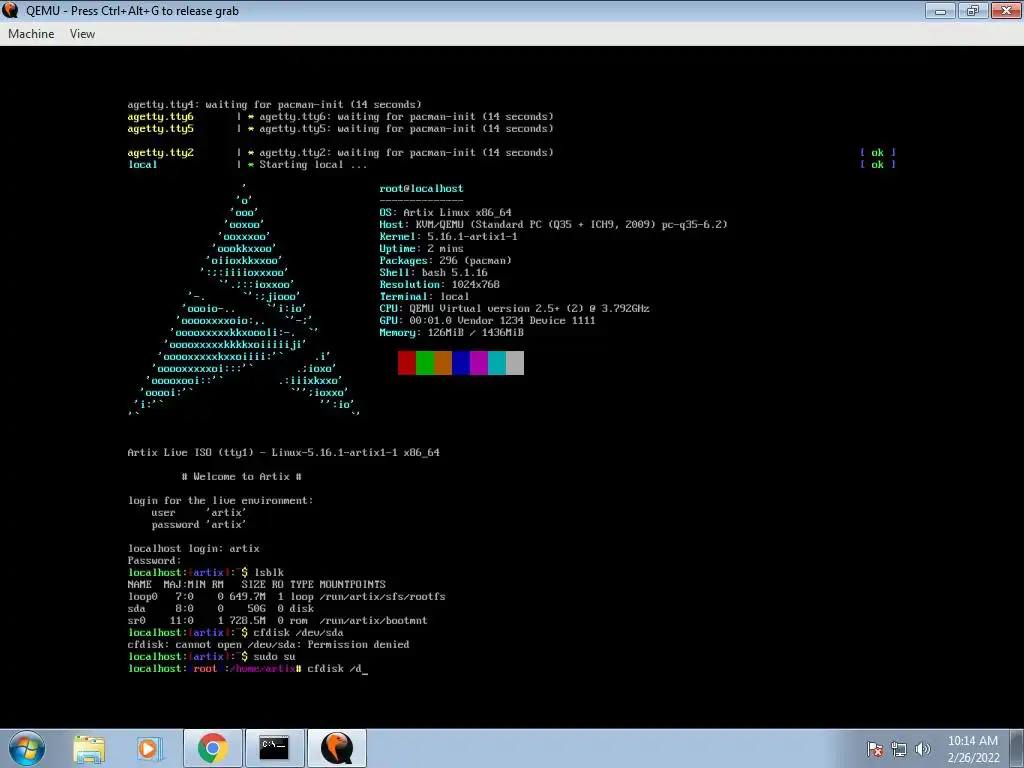Click the orange-brown color block
Viewport: 1024px width, 768px height.
pos(443,363)
